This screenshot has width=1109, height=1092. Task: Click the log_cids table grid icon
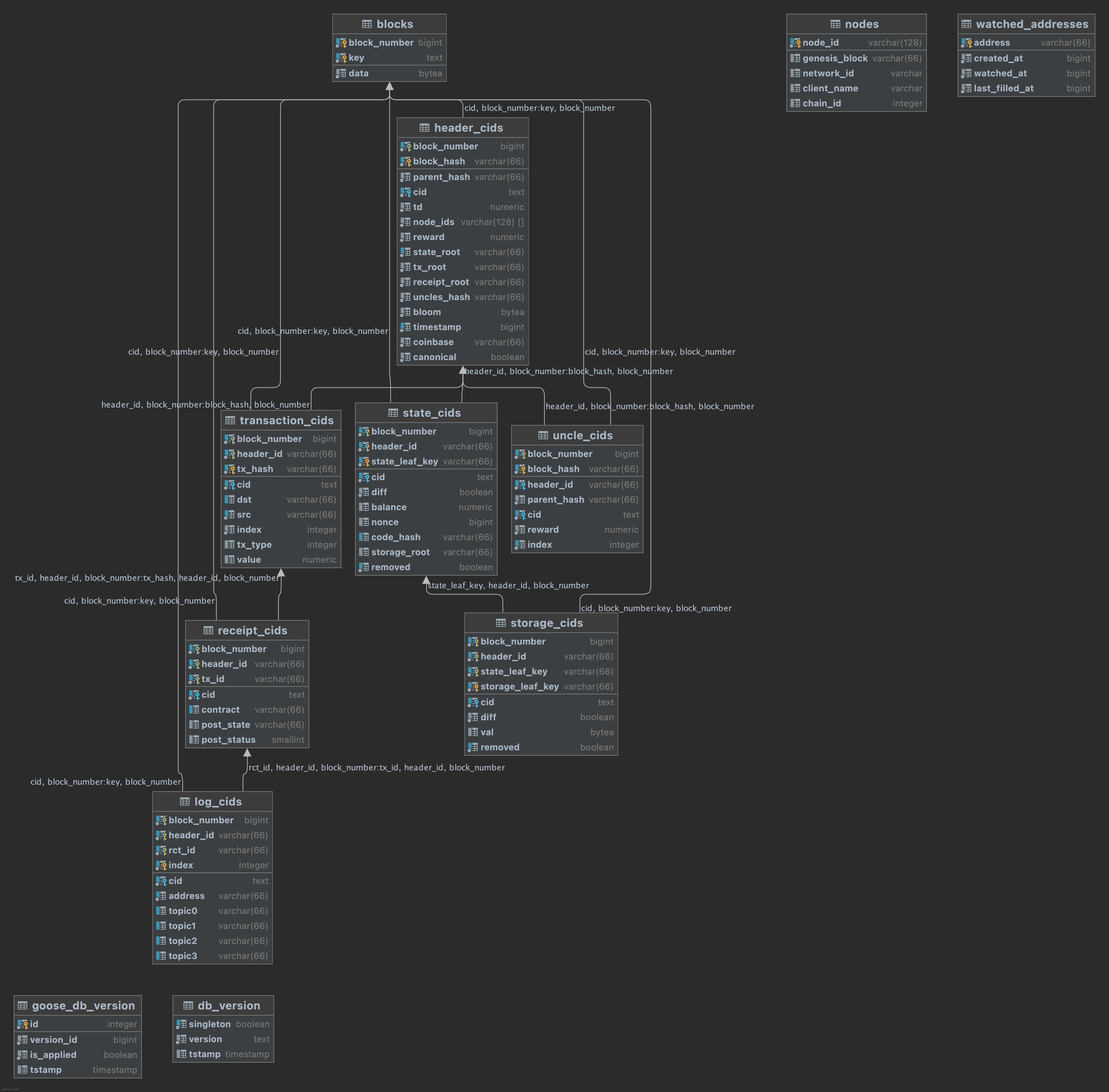[x=184, y=802]
